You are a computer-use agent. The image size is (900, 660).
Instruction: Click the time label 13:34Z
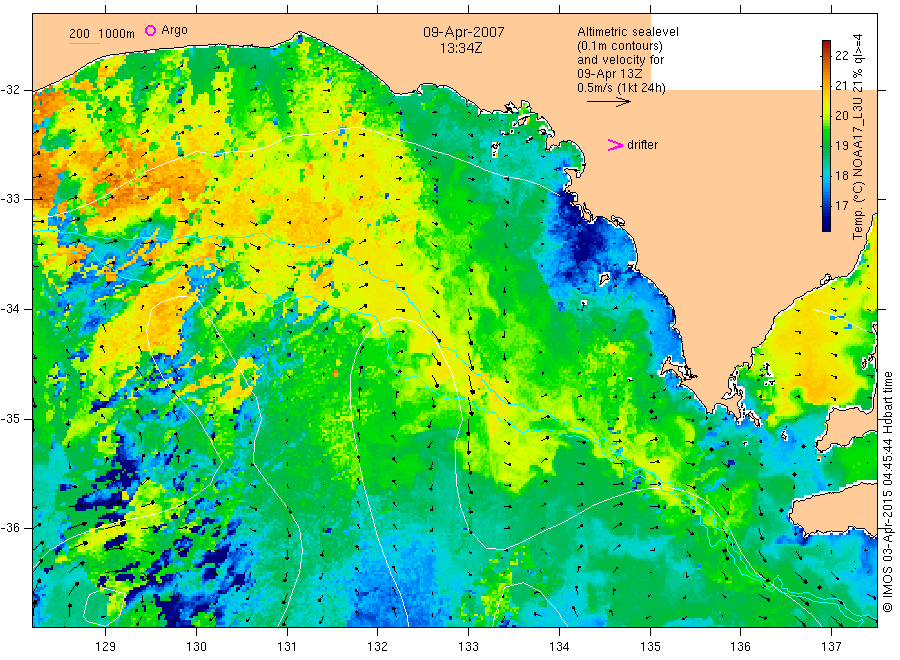[x=461, y=48]
